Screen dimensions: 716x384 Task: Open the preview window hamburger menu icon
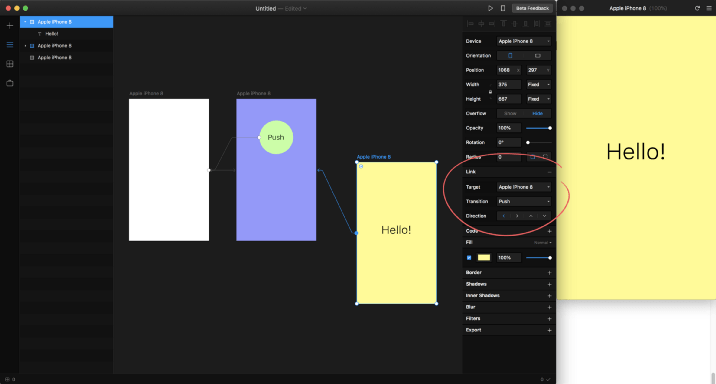tap(709, 8)
